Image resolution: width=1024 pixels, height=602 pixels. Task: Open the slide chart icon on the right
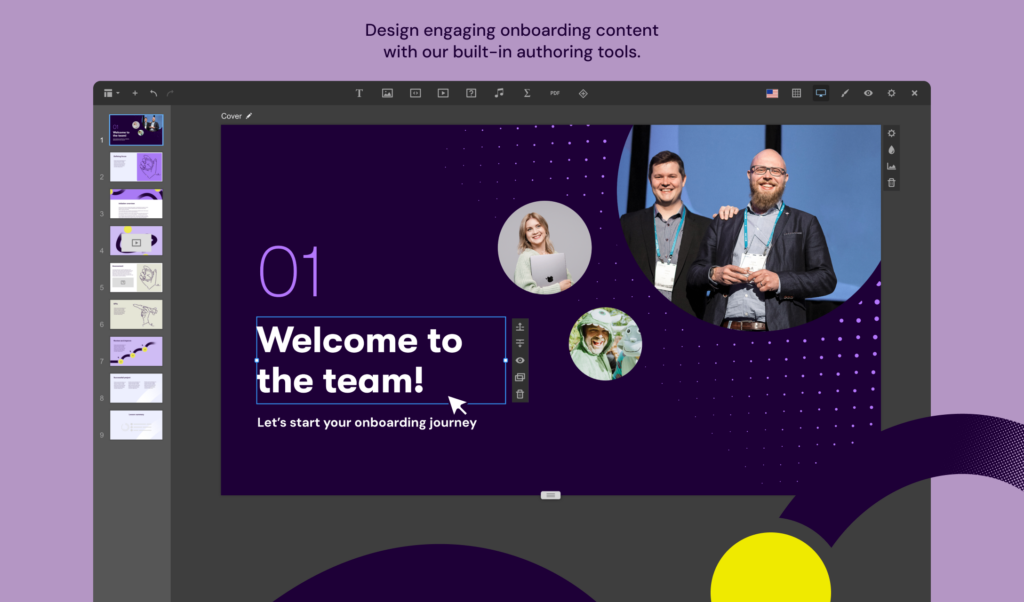[891, 166]
